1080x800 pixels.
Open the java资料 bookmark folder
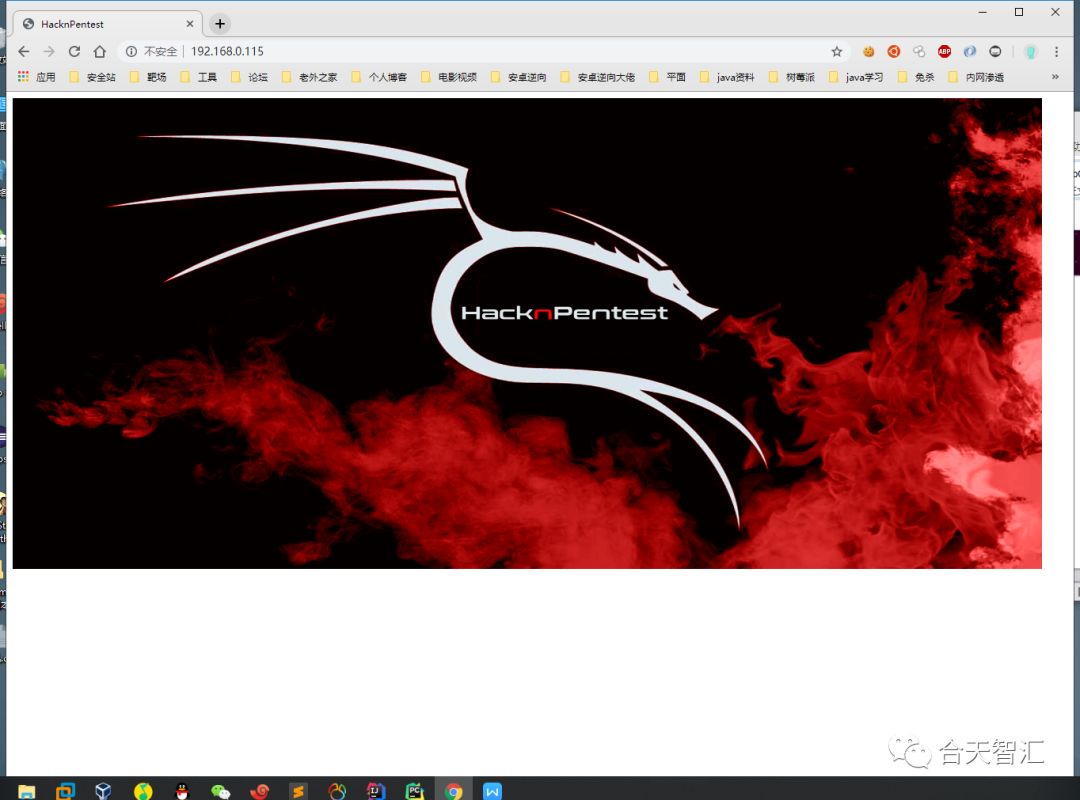point(727,77)
